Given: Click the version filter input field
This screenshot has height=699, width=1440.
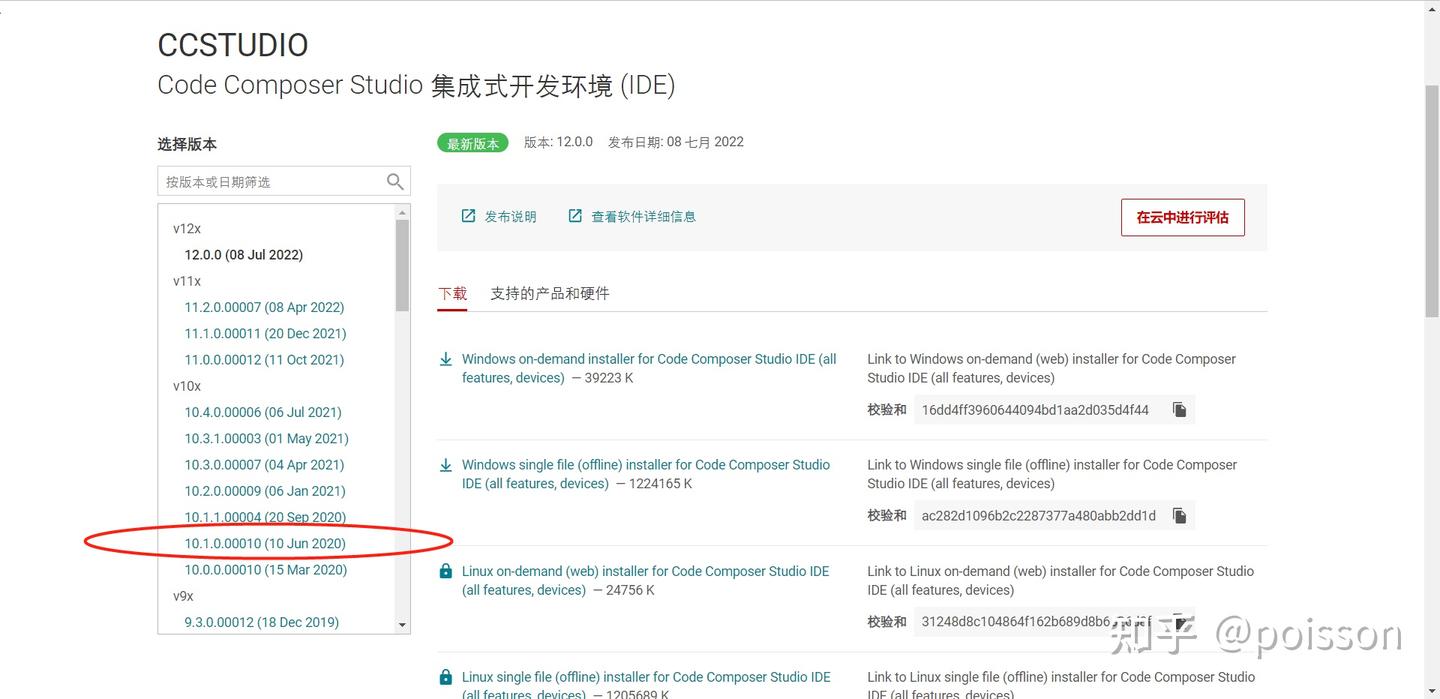Looking at the screenshot, I should [x=270, y=181].
